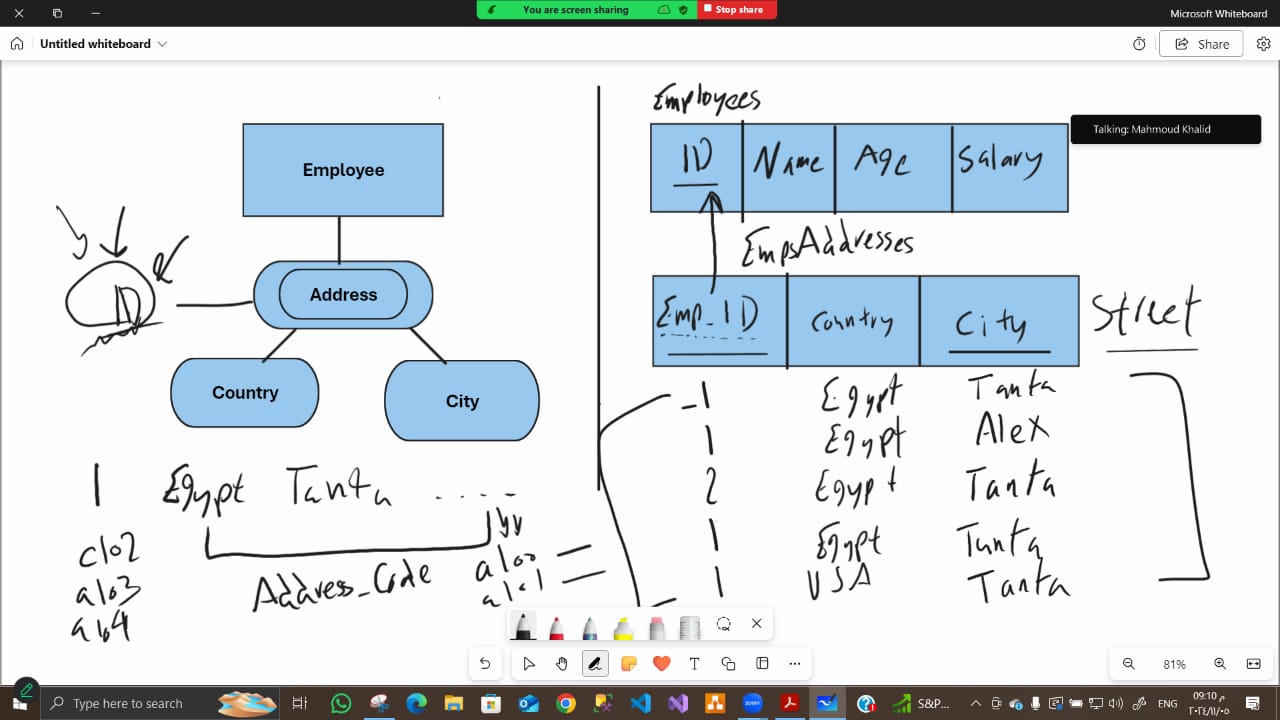Screen dimensions: 1280x720
Task: Click the Share button
Action: 1201,44
